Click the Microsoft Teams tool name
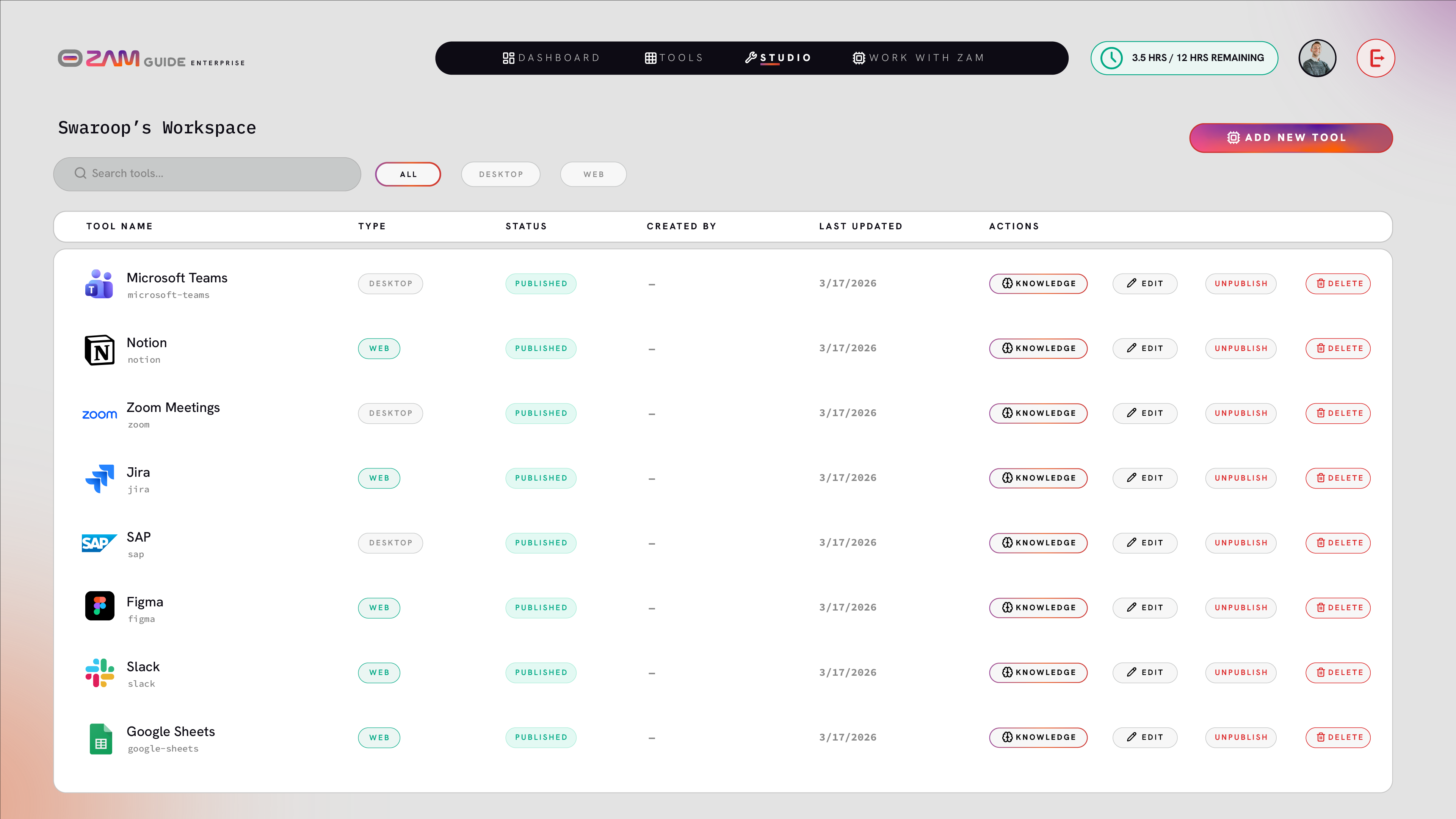Viewport: 1456px width, 819px height. pyautogui.click(x=177, y=278)
